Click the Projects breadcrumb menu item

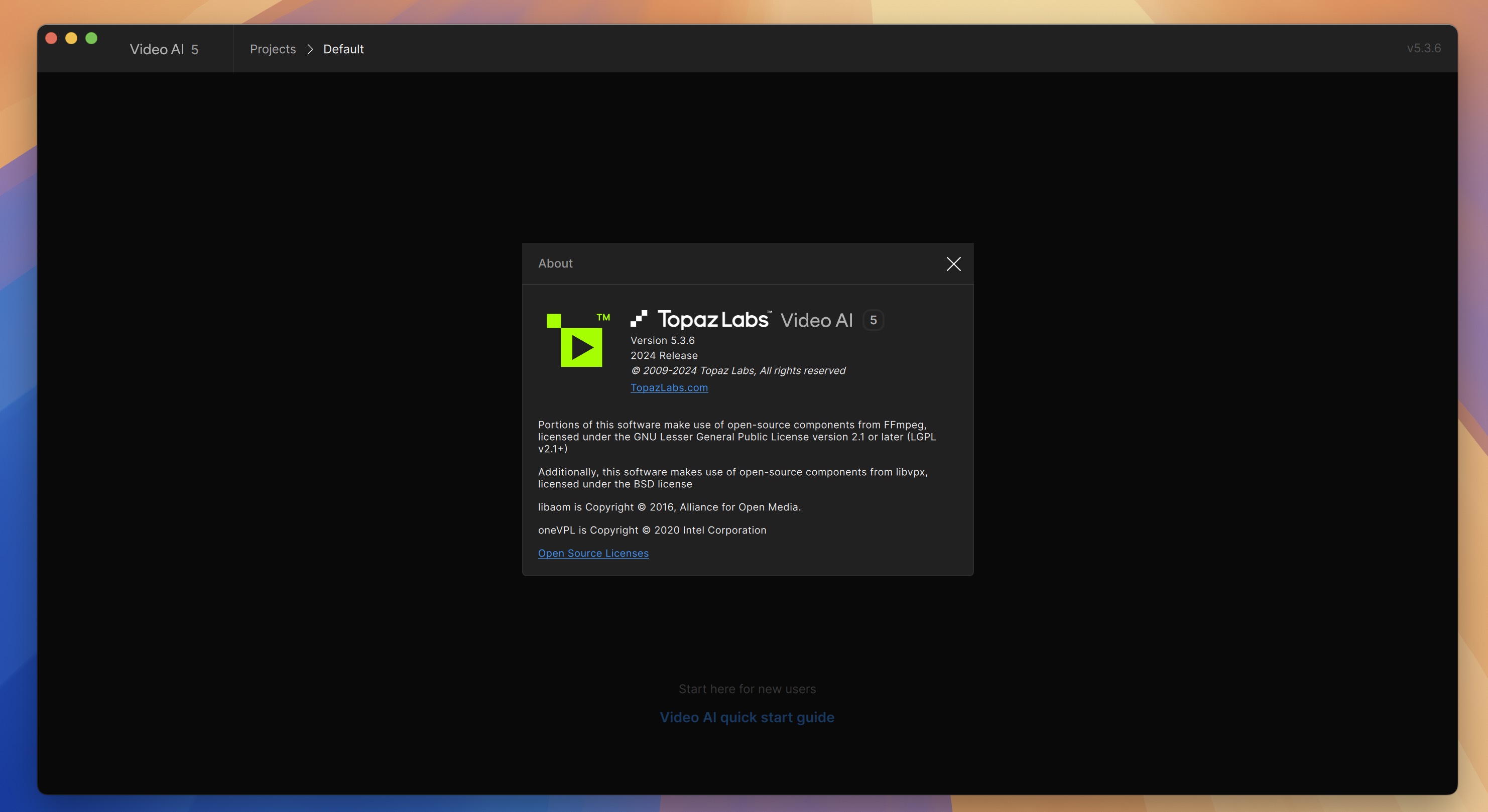[x=272, y=48]
